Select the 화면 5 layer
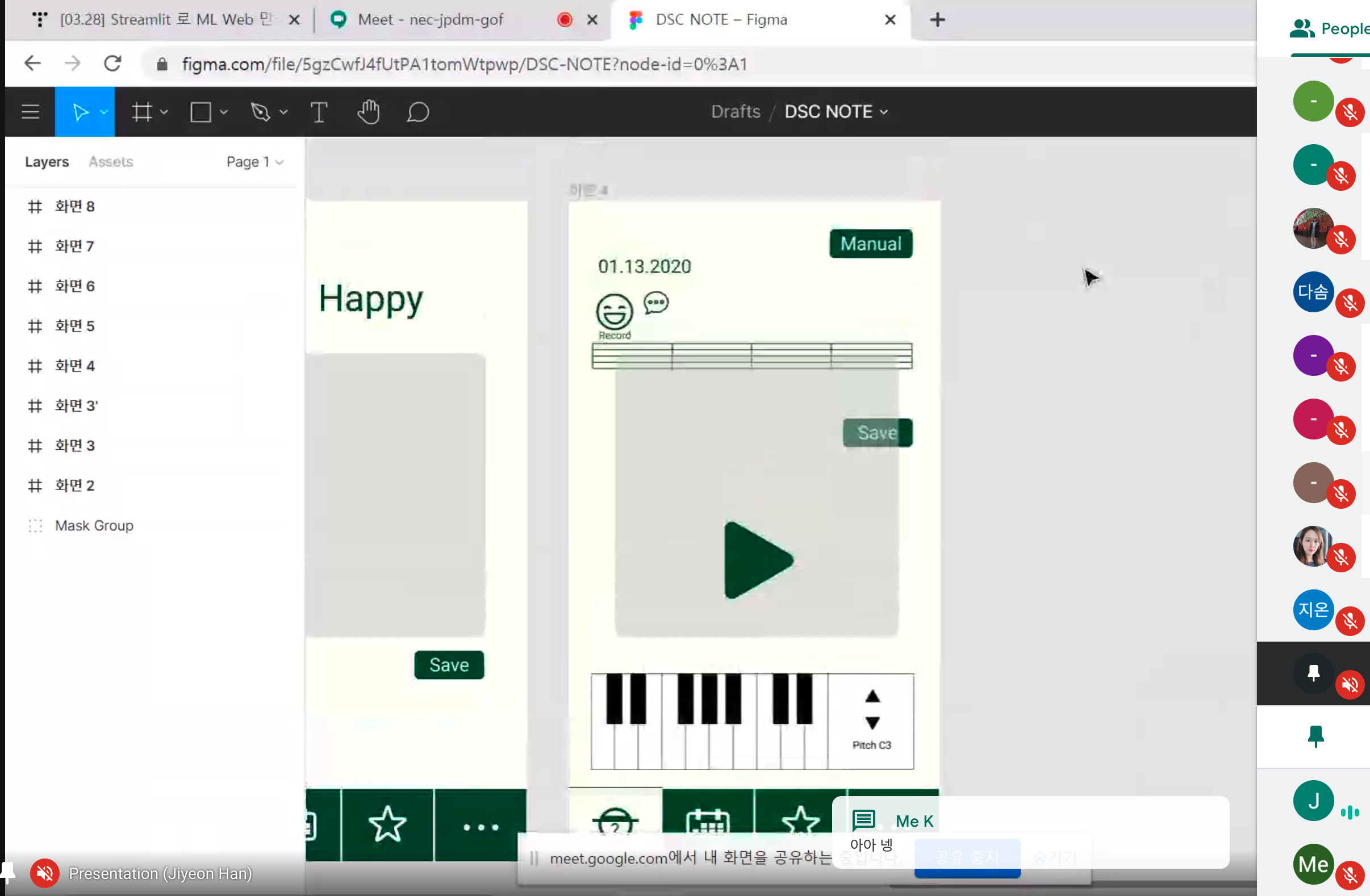This screenshot has width=1370, height=896. pyautogui.click(x=74, y=326)
